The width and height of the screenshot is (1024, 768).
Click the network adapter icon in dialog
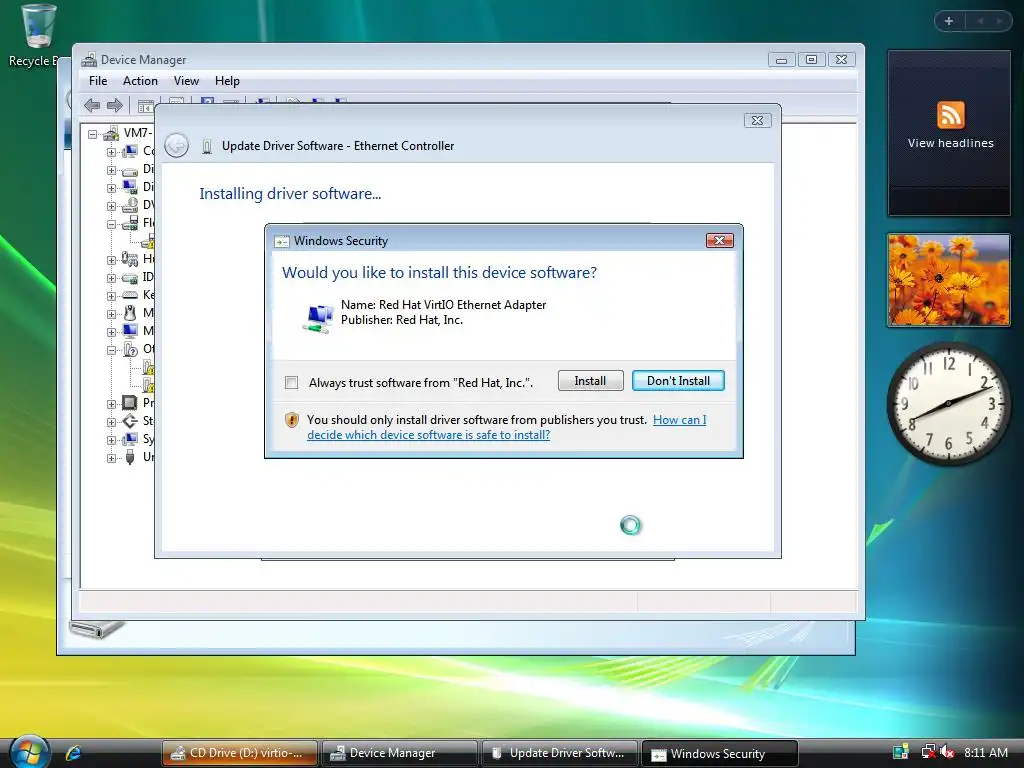(318, 319)
